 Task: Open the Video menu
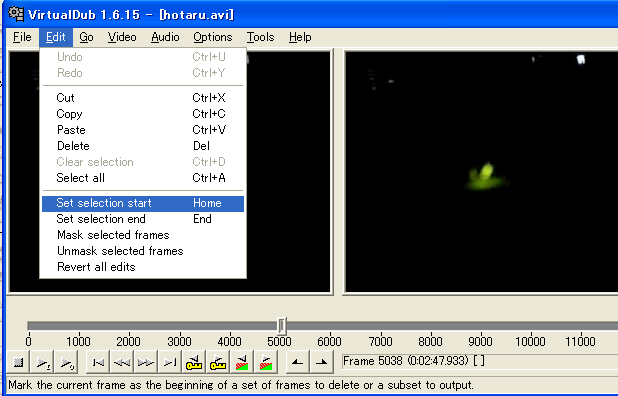(122, 37)
